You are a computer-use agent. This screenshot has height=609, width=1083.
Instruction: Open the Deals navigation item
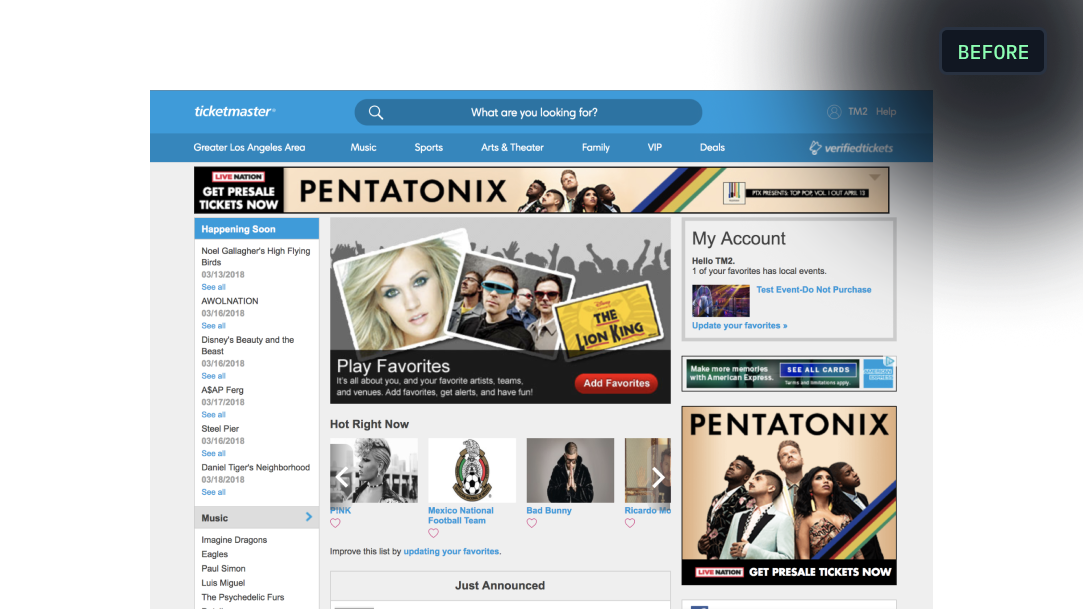pyautogui.click(x=712, y=148)
